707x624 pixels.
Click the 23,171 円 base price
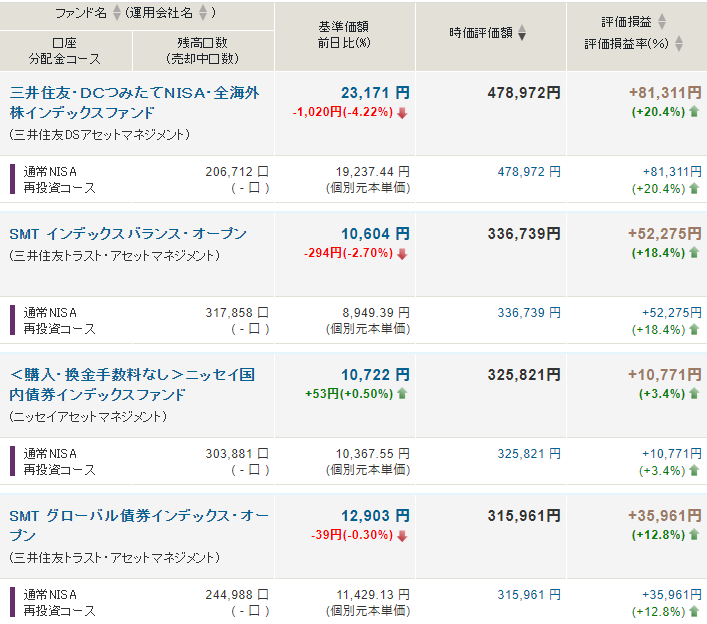[374, 93]
